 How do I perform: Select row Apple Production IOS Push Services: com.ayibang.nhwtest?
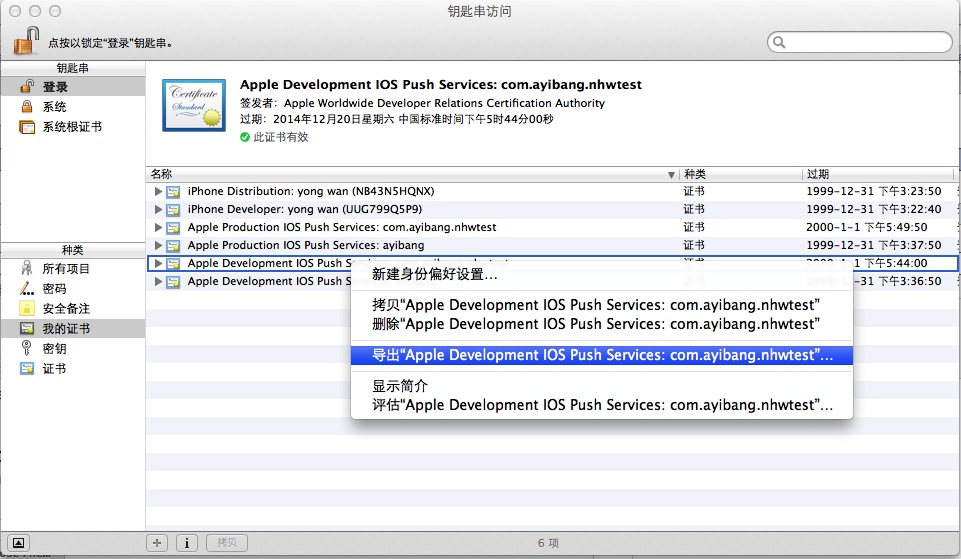[x=342, y=227]
